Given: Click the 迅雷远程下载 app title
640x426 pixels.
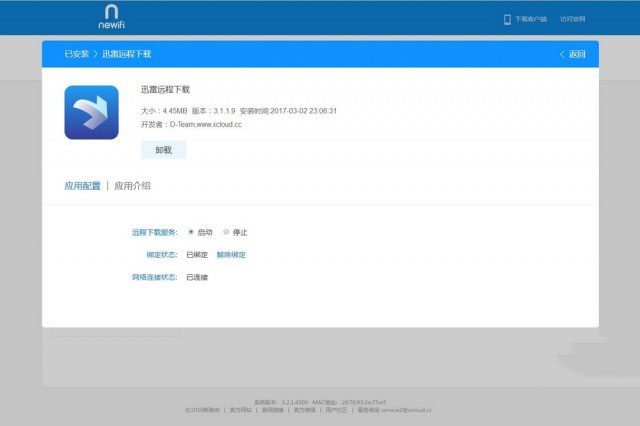Looking at the screenshot, I should pos(165,89).
